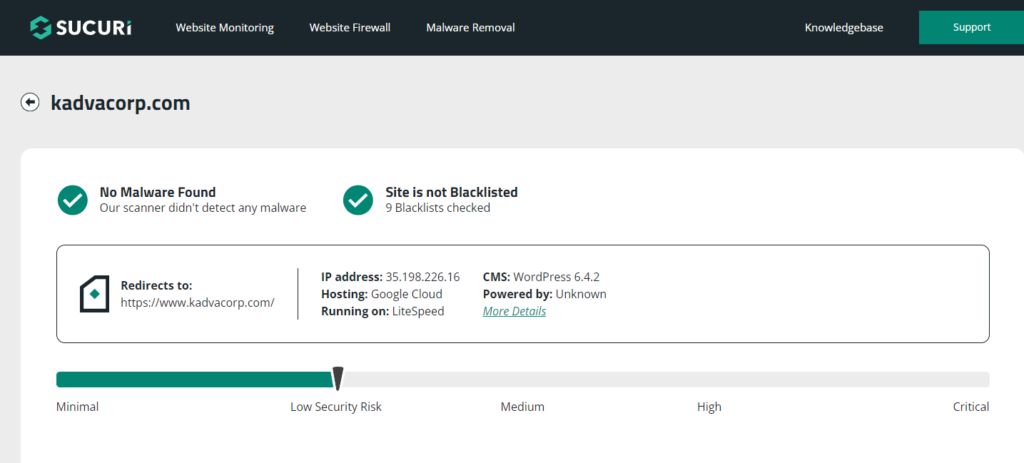Click the kadvacorp.com page heading

pos(121,103)
